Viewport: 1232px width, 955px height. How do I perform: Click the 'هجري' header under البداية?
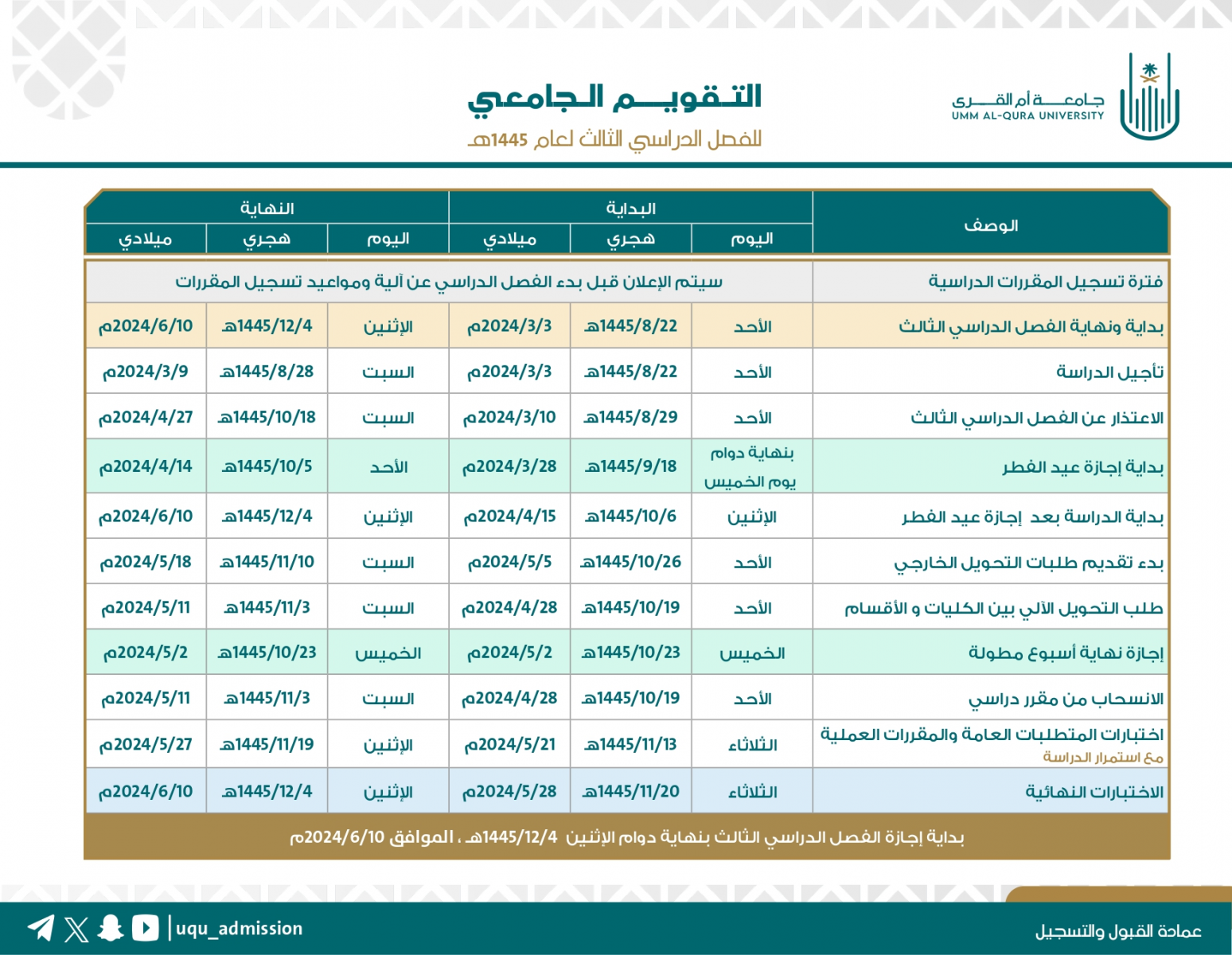pyautogui.click(x=630, y=239)
